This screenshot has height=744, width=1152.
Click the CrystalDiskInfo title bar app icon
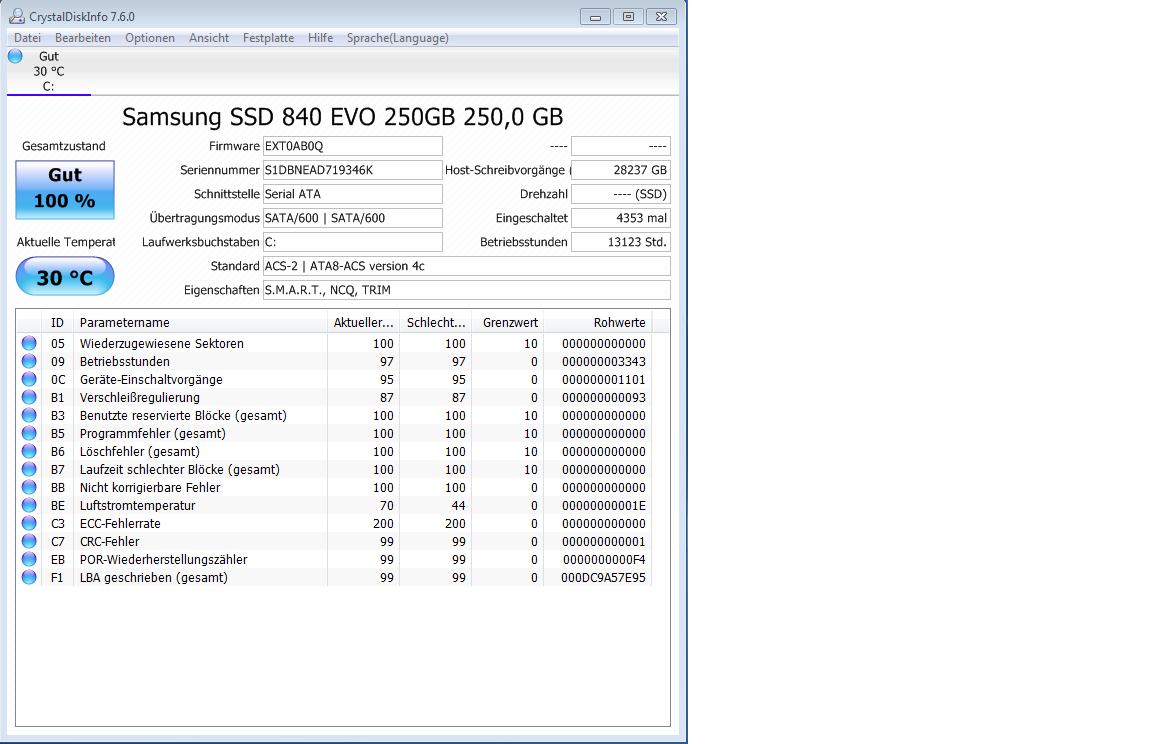click(16, 16)
